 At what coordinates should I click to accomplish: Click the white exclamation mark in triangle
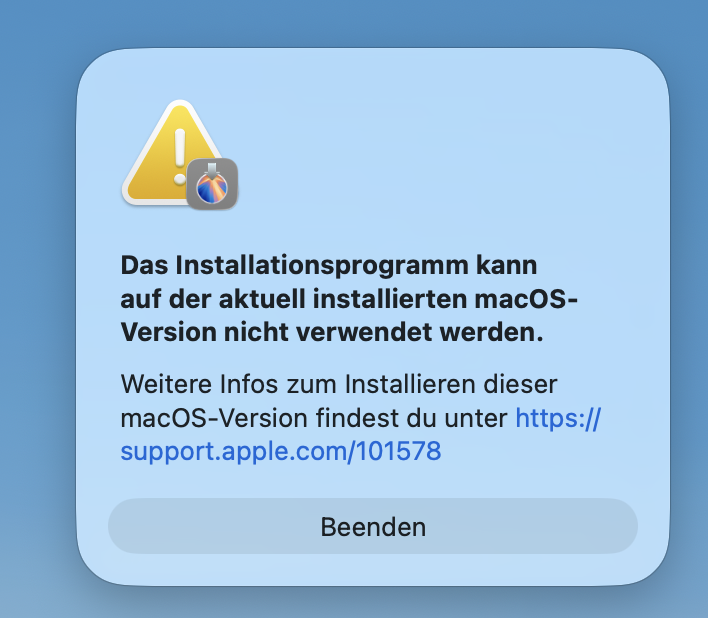(180, 156)
